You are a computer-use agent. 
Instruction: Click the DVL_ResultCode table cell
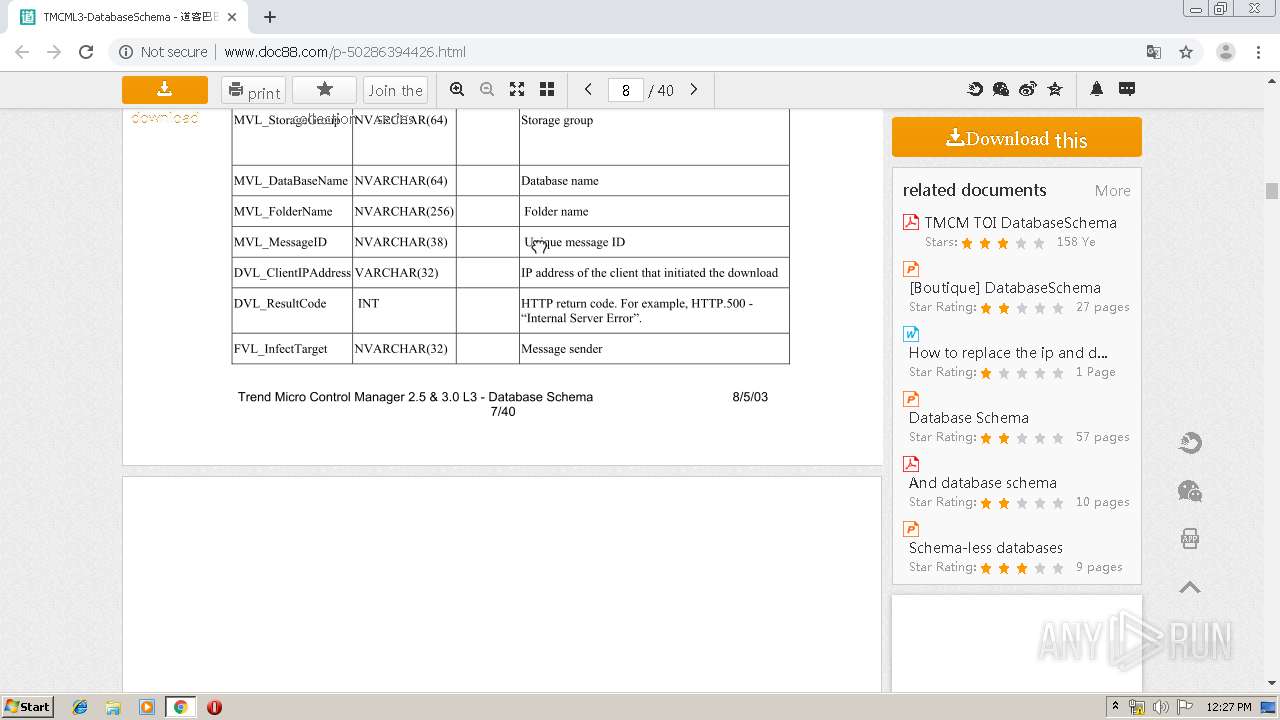click(292, 311)
